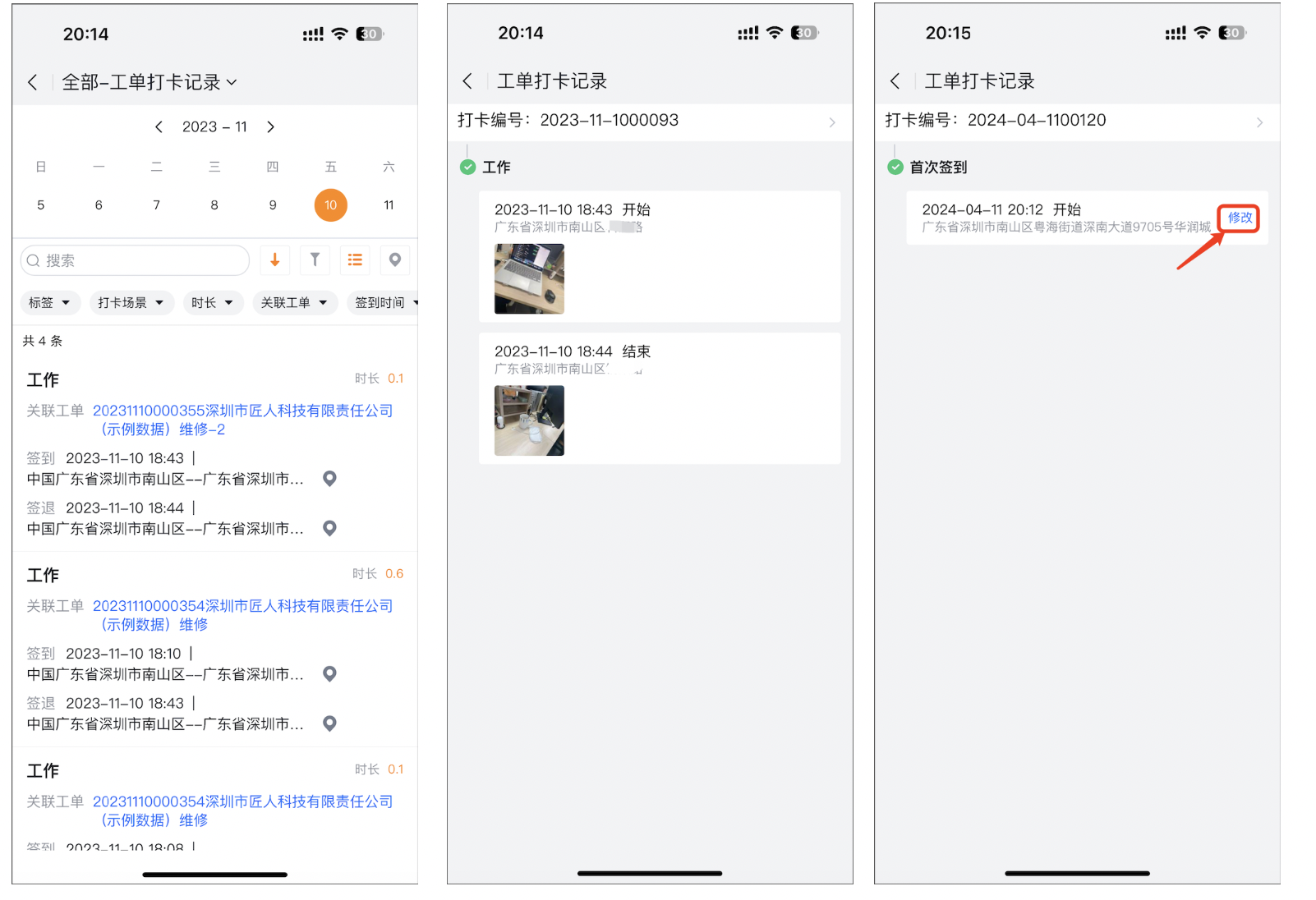
Task: Tap the back arrow on the 首次签到 screen
Action: pos(895,80)
